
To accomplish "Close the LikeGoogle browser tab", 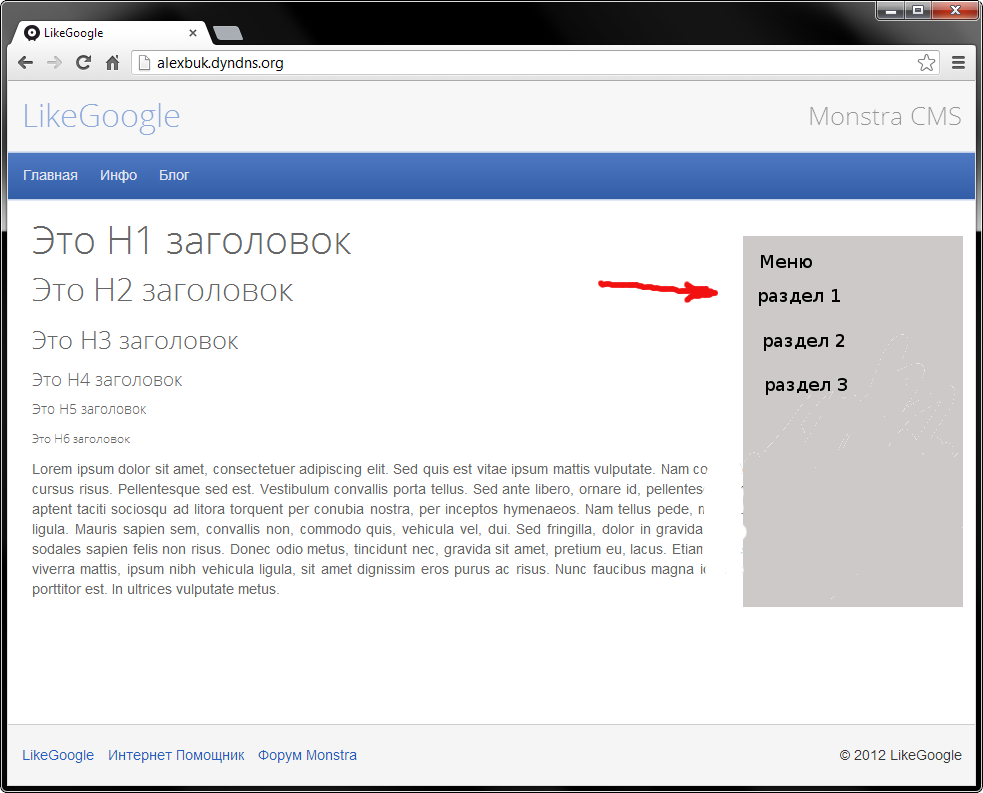I will click(193, 33).
